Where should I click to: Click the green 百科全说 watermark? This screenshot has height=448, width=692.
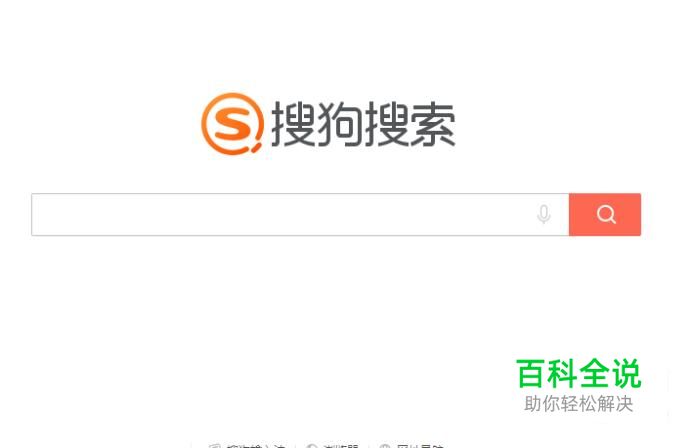coord(579,373)
